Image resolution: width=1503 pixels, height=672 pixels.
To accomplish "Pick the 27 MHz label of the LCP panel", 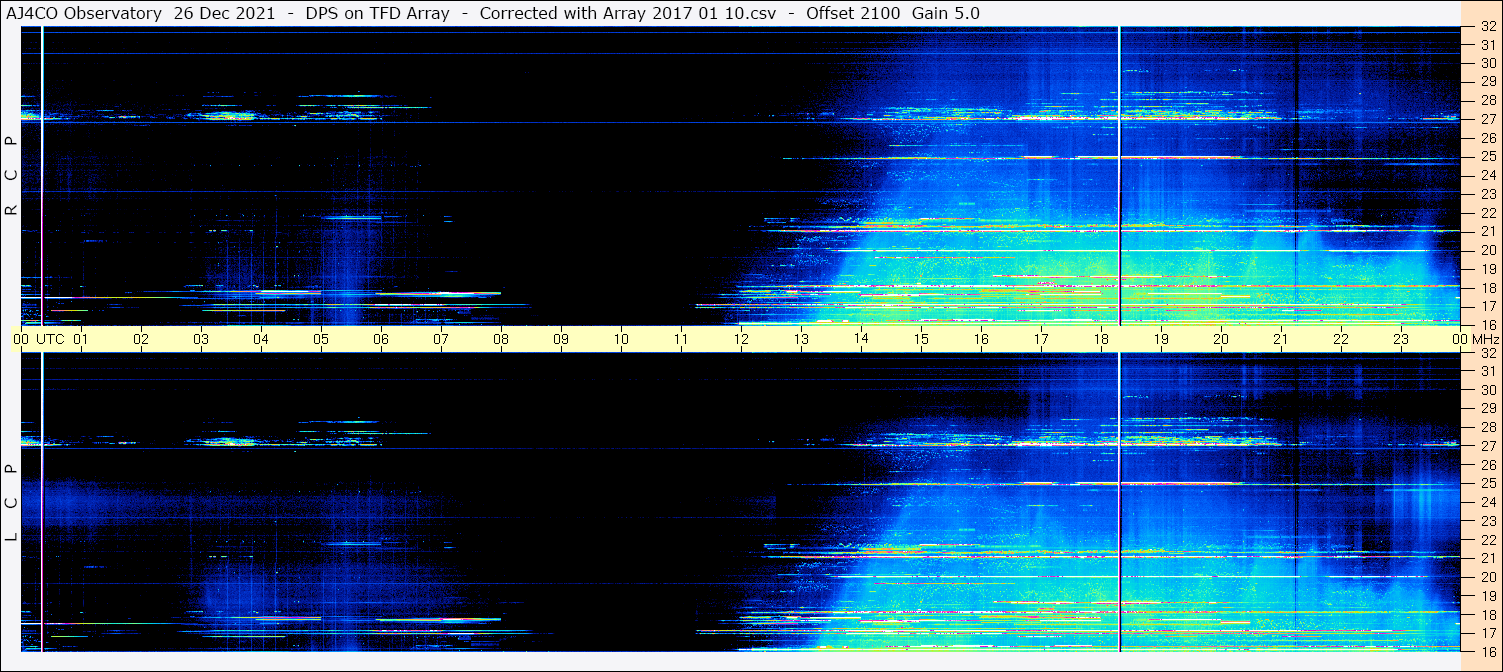I will (1487, 446).
